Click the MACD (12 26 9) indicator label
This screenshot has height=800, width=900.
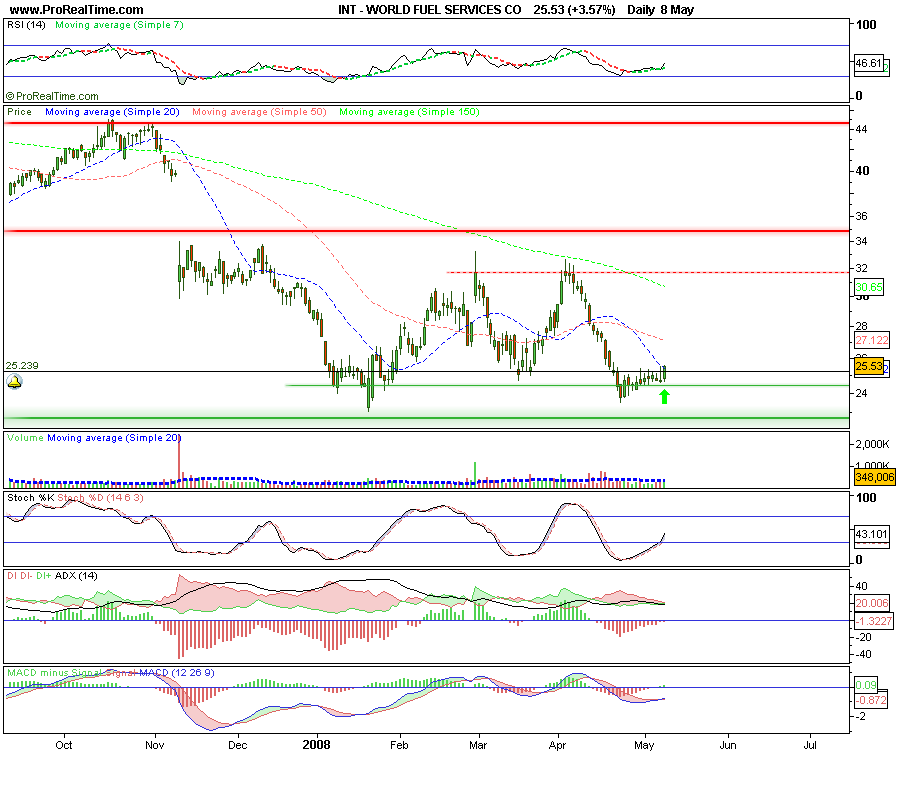click(177, 673)
